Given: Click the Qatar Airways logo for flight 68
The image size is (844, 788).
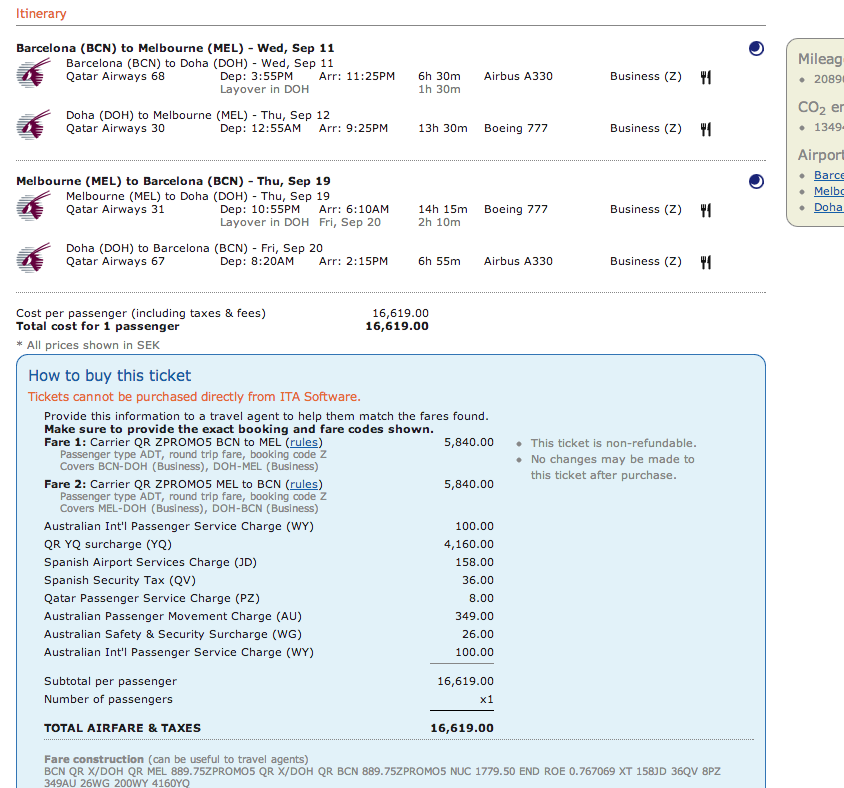Looking at the screenshot, I should pyautogui.click(x=33, y=73).
